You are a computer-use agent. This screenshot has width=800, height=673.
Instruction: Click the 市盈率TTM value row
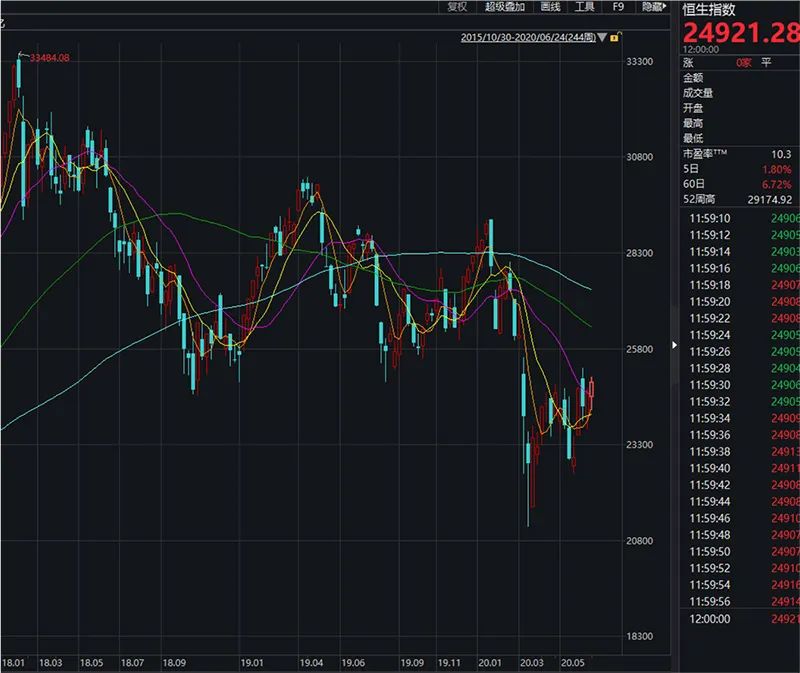(739, 154)
